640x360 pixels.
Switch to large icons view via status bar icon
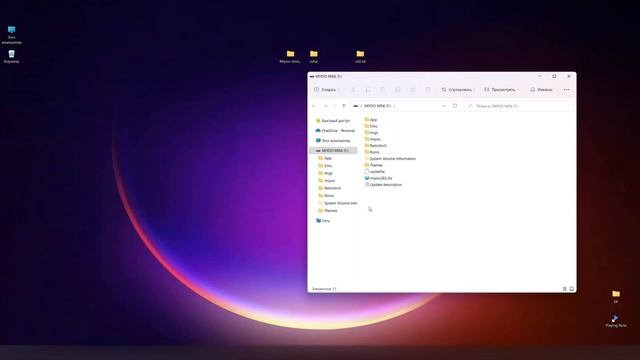pos(571,289)
